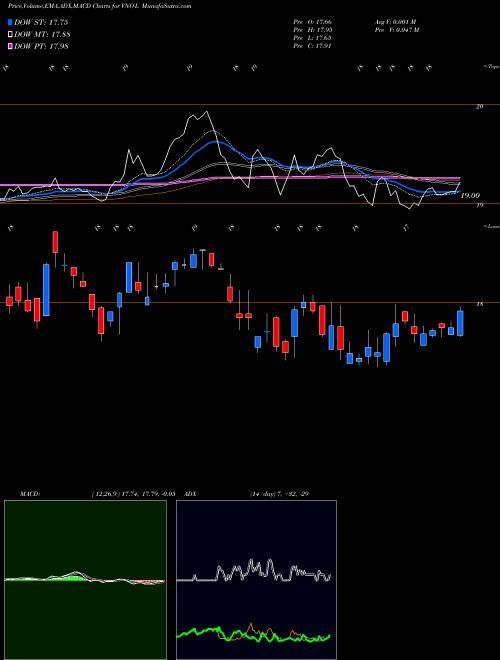Click the ADX '(14 day)' parameter values
Image resolution: width=500 pixels, height=660 pixels.
click(279, 494)
